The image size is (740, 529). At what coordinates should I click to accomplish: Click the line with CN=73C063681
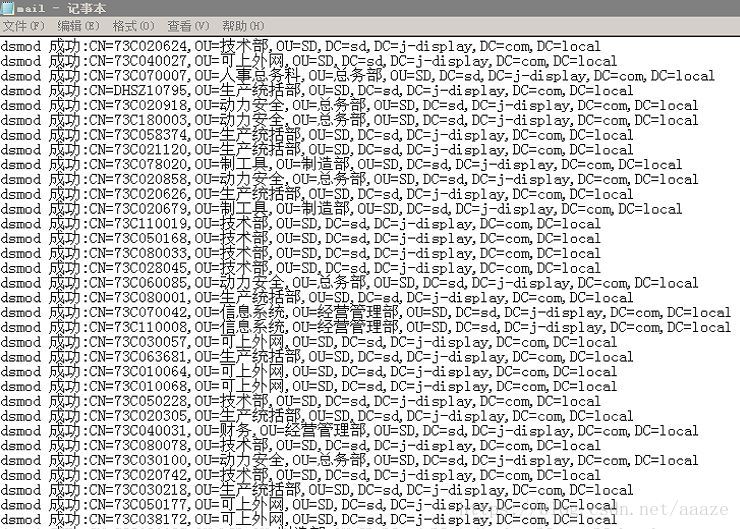tap(317, 357)
